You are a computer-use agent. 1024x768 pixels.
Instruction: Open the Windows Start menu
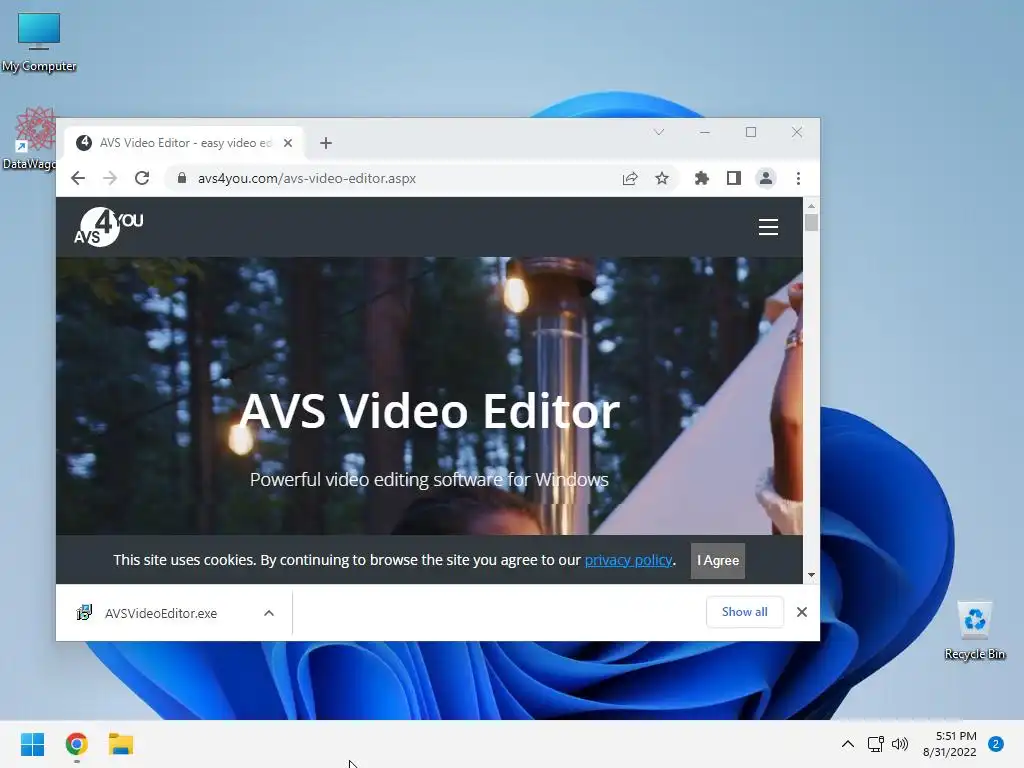point(33,744)
